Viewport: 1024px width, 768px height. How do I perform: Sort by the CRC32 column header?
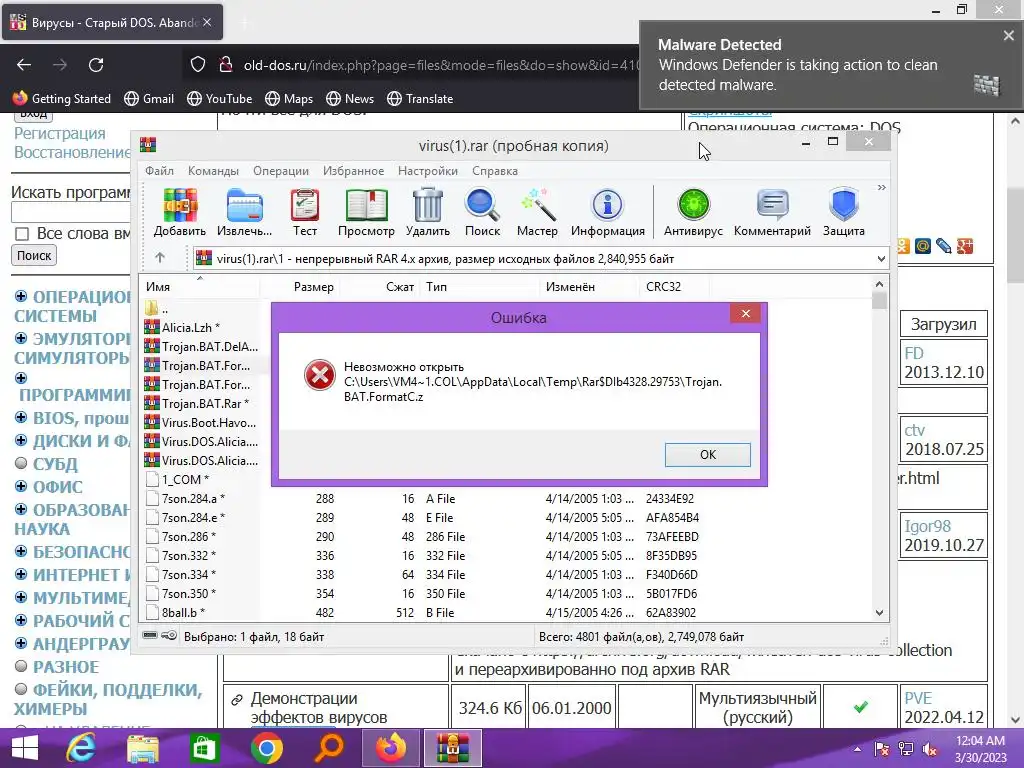pos(673,287)
